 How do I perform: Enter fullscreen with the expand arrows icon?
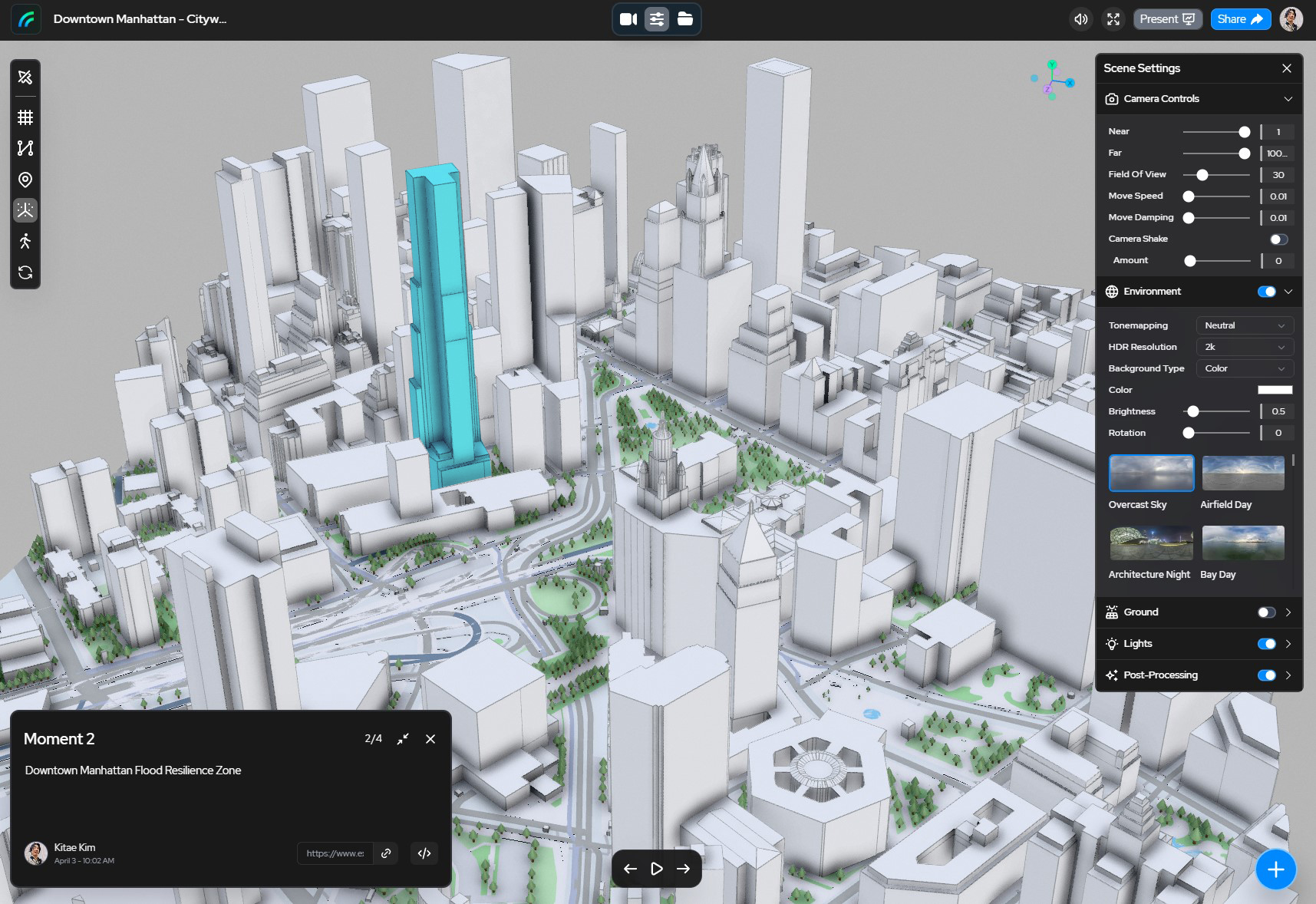[x=1113, y=19]
